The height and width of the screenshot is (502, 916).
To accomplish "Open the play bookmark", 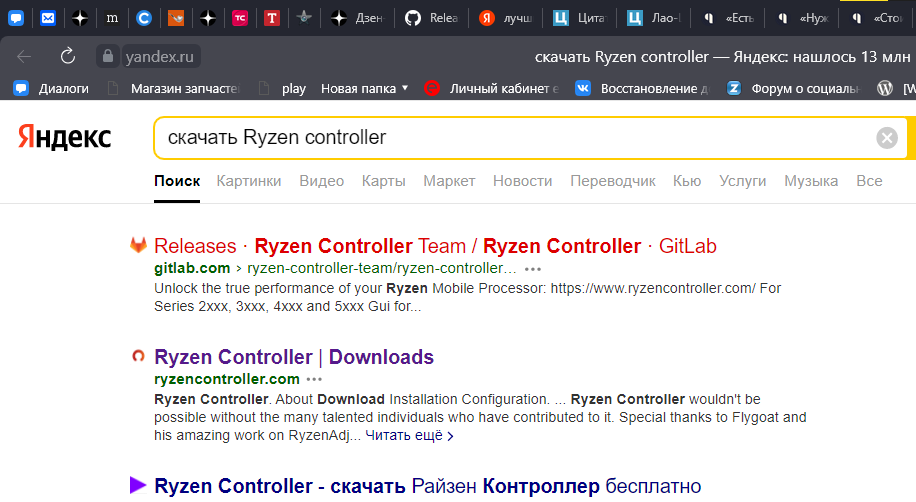I will 283,88.
